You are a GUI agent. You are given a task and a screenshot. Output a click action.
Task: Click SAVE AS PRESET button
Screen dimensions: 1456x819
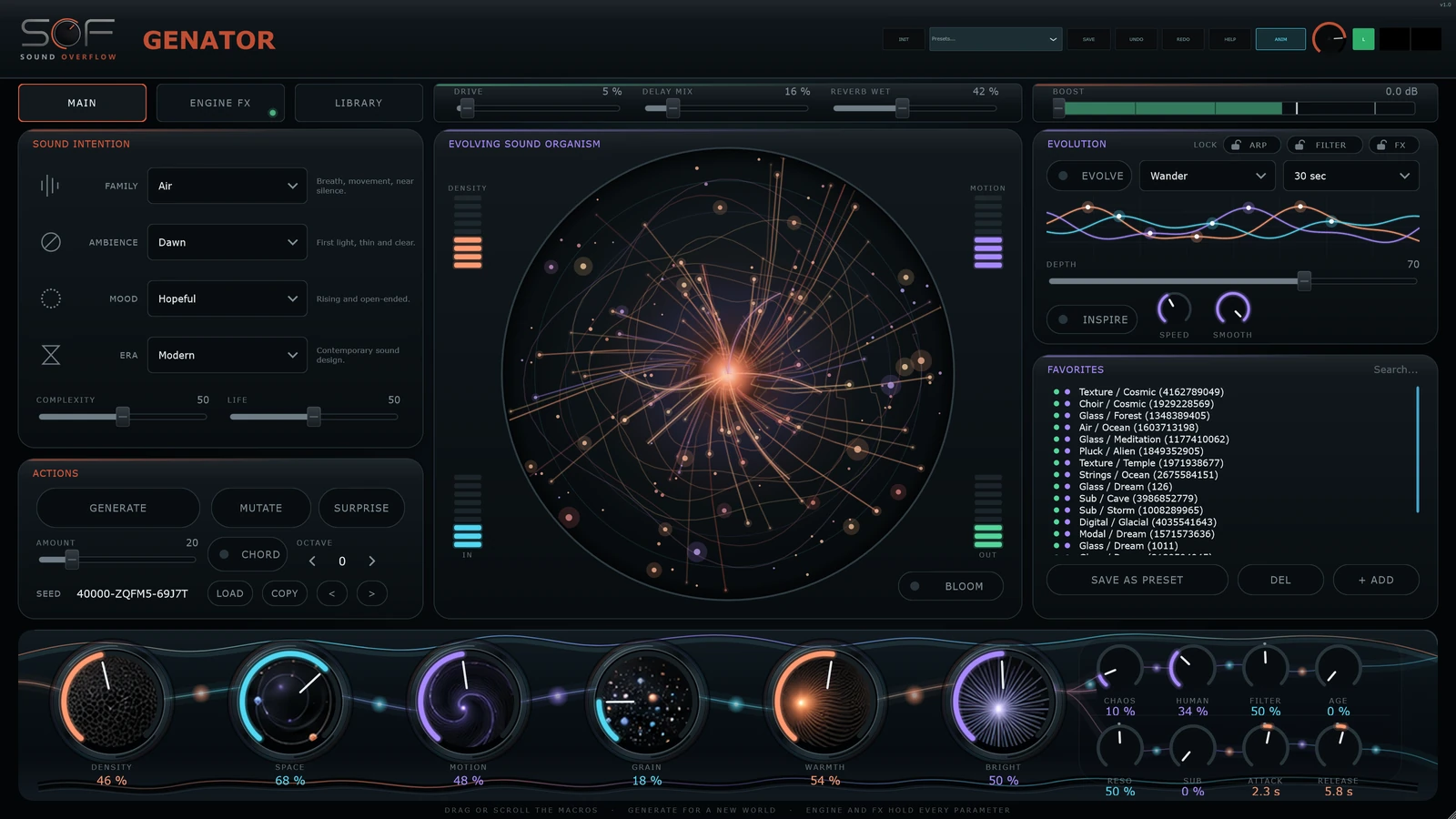(x=1137, y=580)
